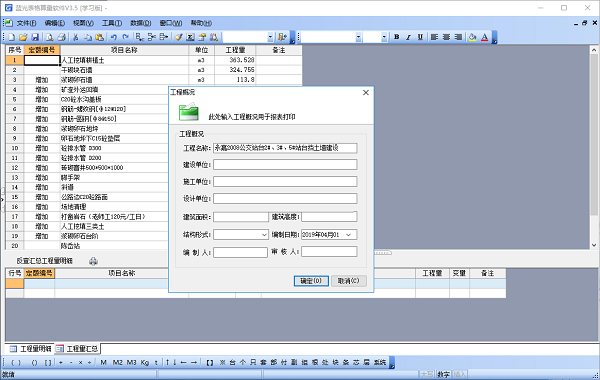Open the 视图(V) menu
600x380 pixels.
click(x=83, y=23)
